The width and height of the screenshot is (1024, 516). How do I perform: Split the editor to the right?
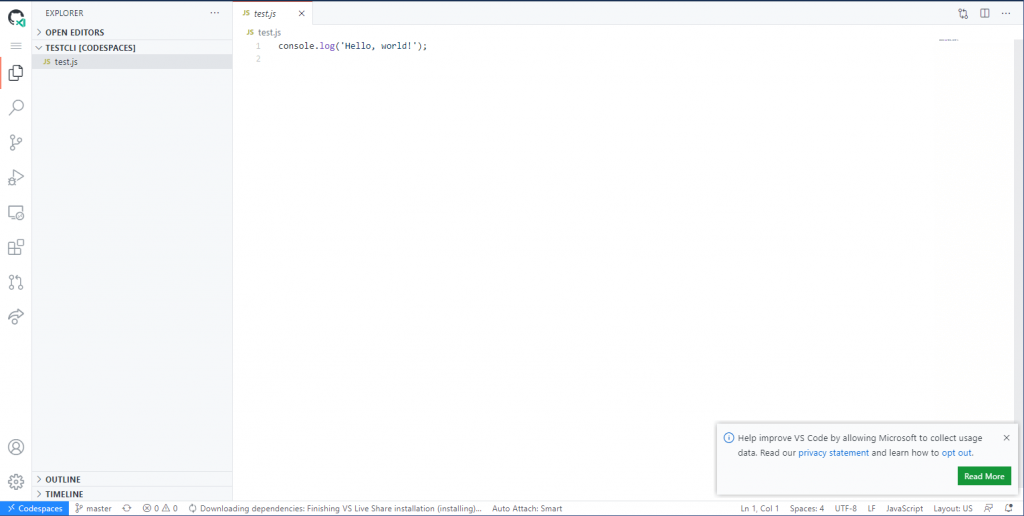coord(985,13)
